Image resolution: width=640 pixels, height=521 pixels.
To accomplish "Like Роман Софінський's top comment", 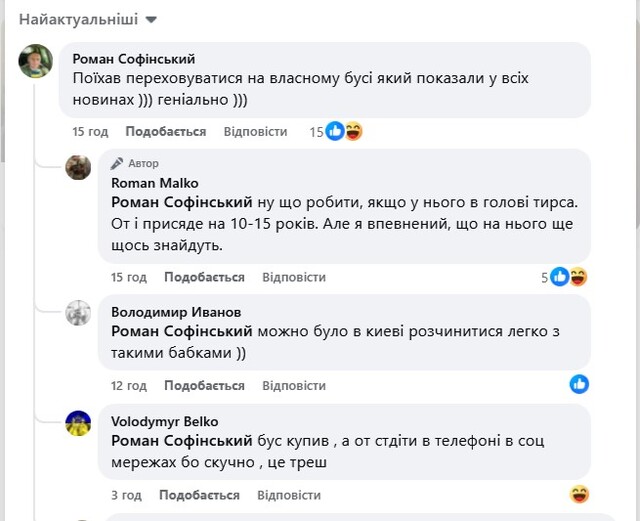I will pyautogui.click(x=165, y=132).
